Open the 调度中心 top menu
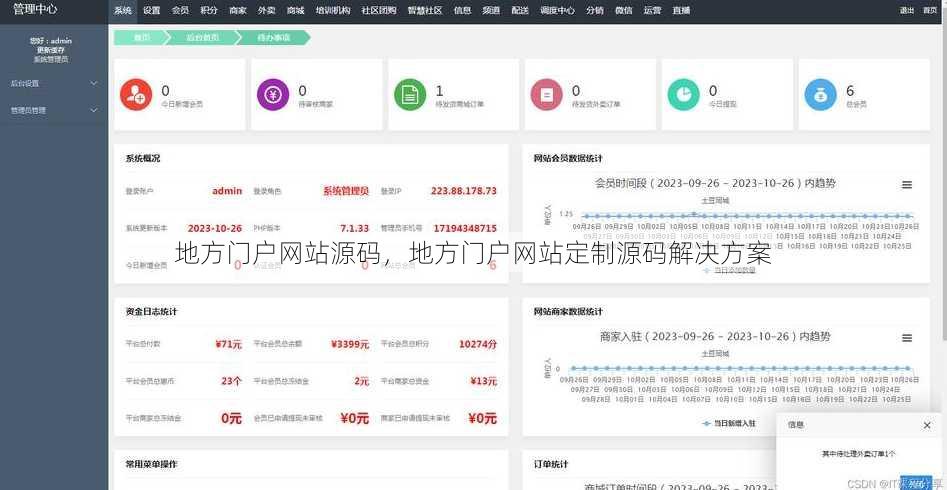Viewport: 947px width, 490px height. click(557, 10)
